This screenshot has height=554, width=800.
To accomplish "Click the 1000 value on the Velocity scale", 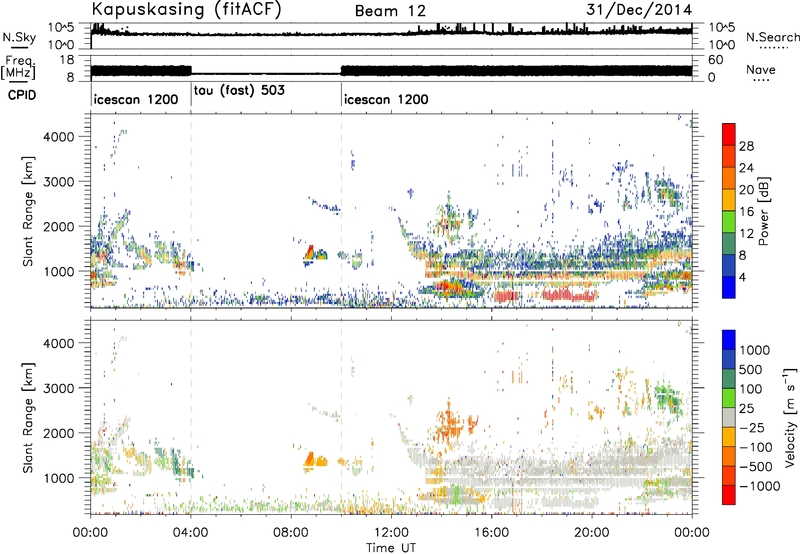I will tap(754, 350).
